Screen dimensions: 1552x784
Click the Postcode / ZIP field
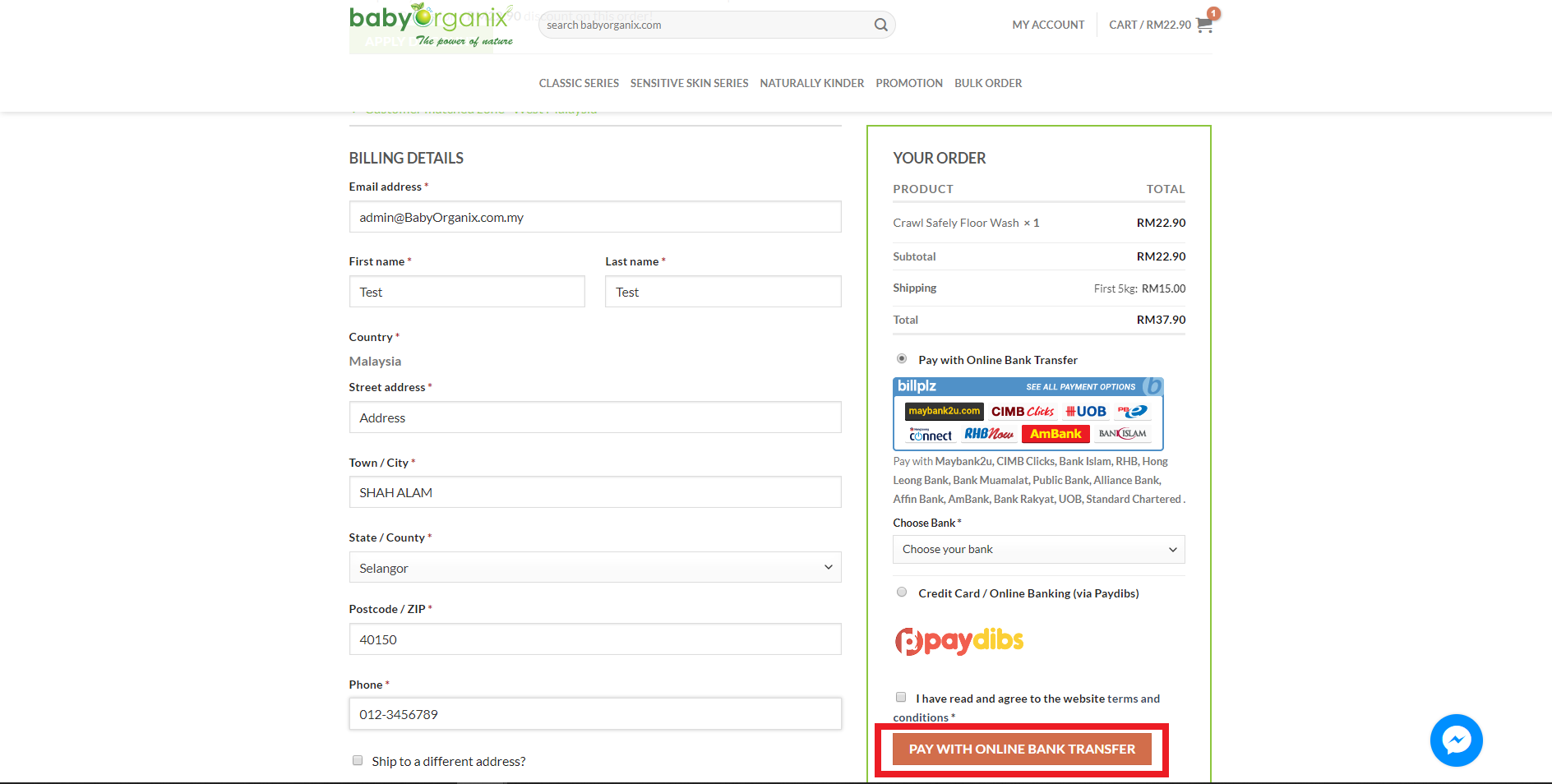(x=595, y=639)
